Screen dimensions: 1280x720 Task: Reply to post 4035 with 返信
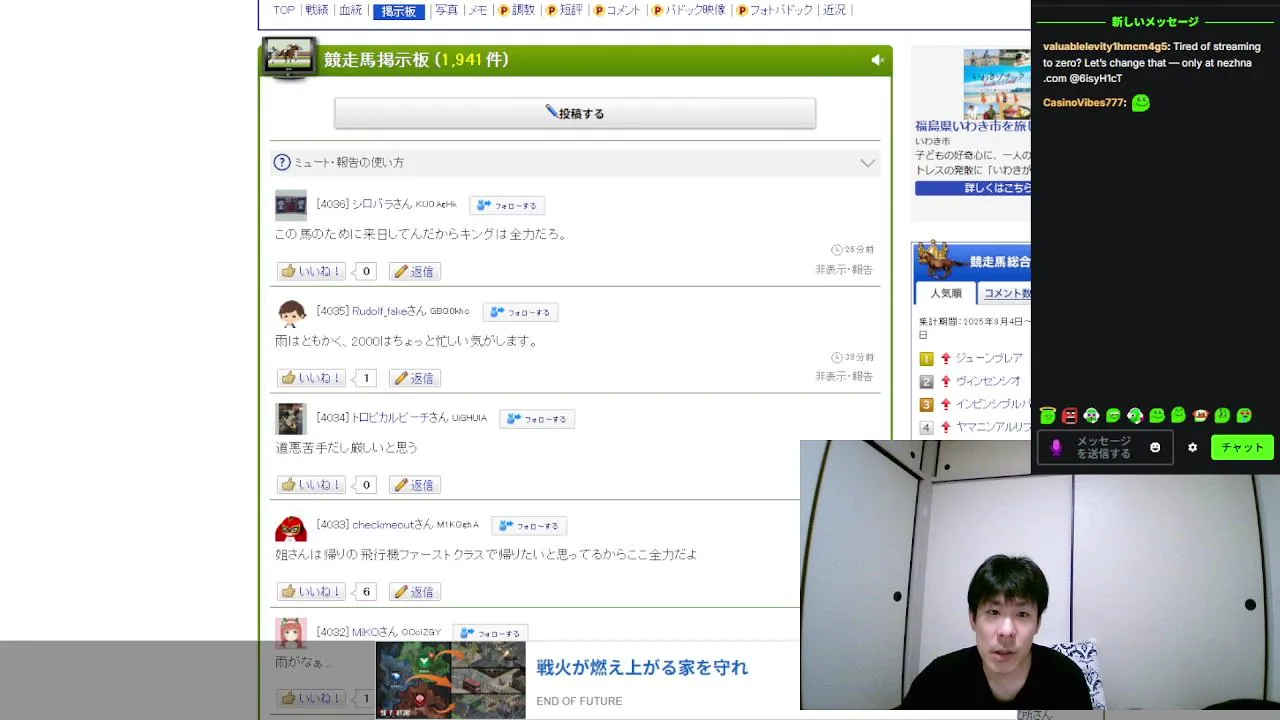click(415, 378)
